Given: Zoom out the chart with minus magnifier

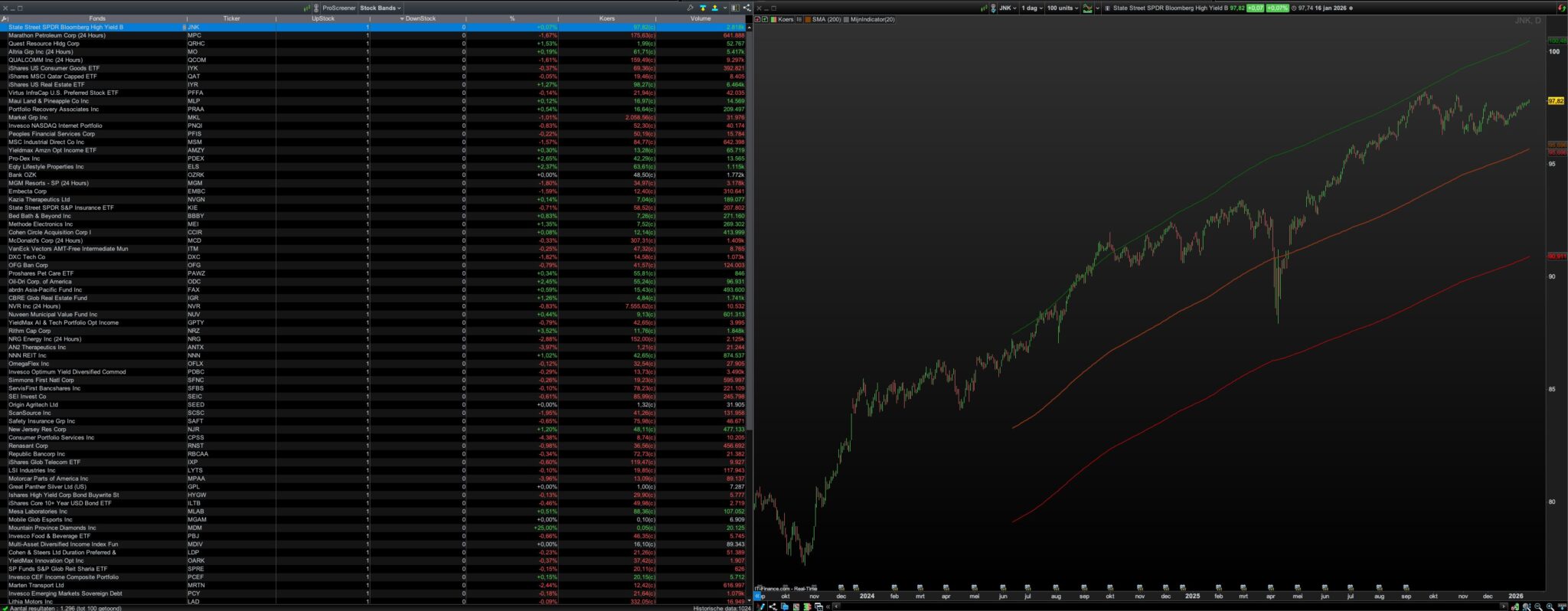Looking at the screenshot, I should click(1538, 606).
